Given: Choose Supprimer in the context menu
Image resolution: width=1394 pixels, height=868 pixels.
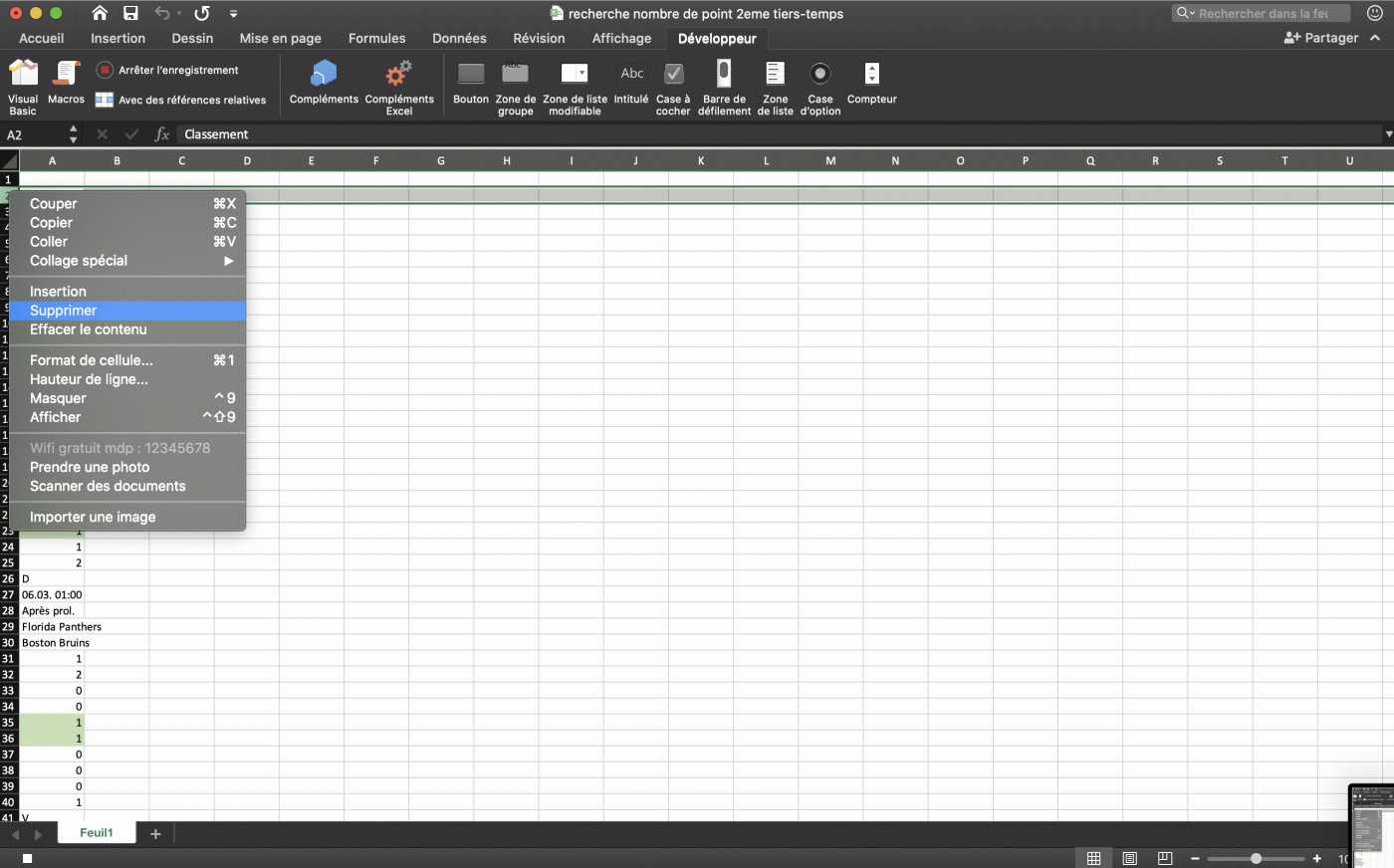Looking at the screenshot, I should [x=64, y=311].
